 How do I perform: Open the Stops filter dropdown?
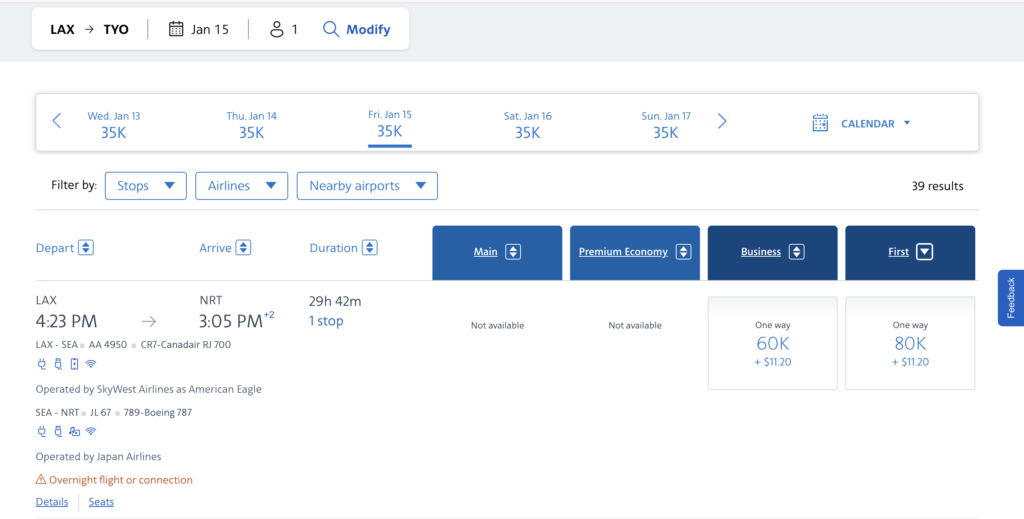click(146, 186)
